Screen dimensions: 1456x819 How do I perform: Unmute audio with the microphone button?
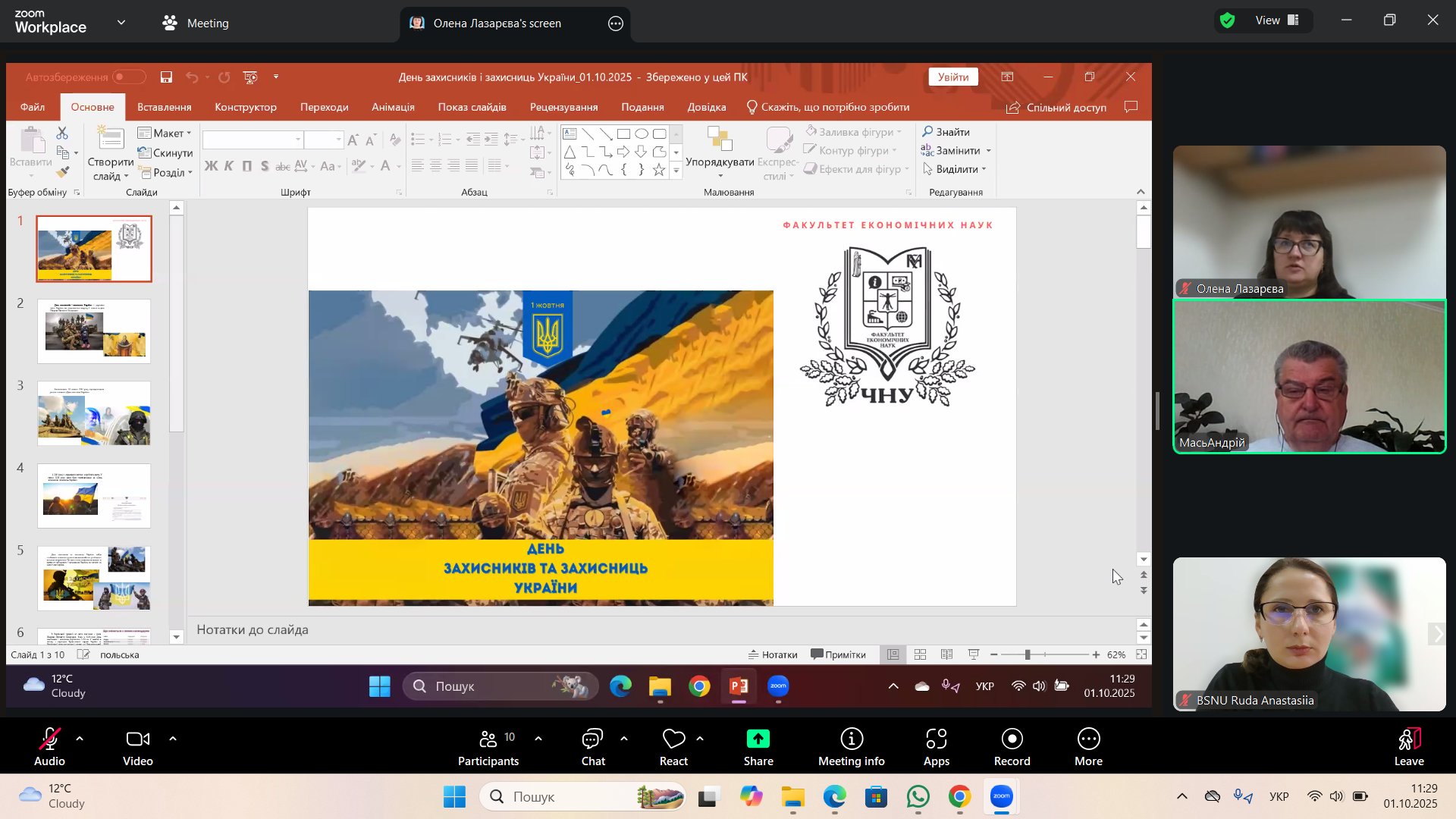49,739
